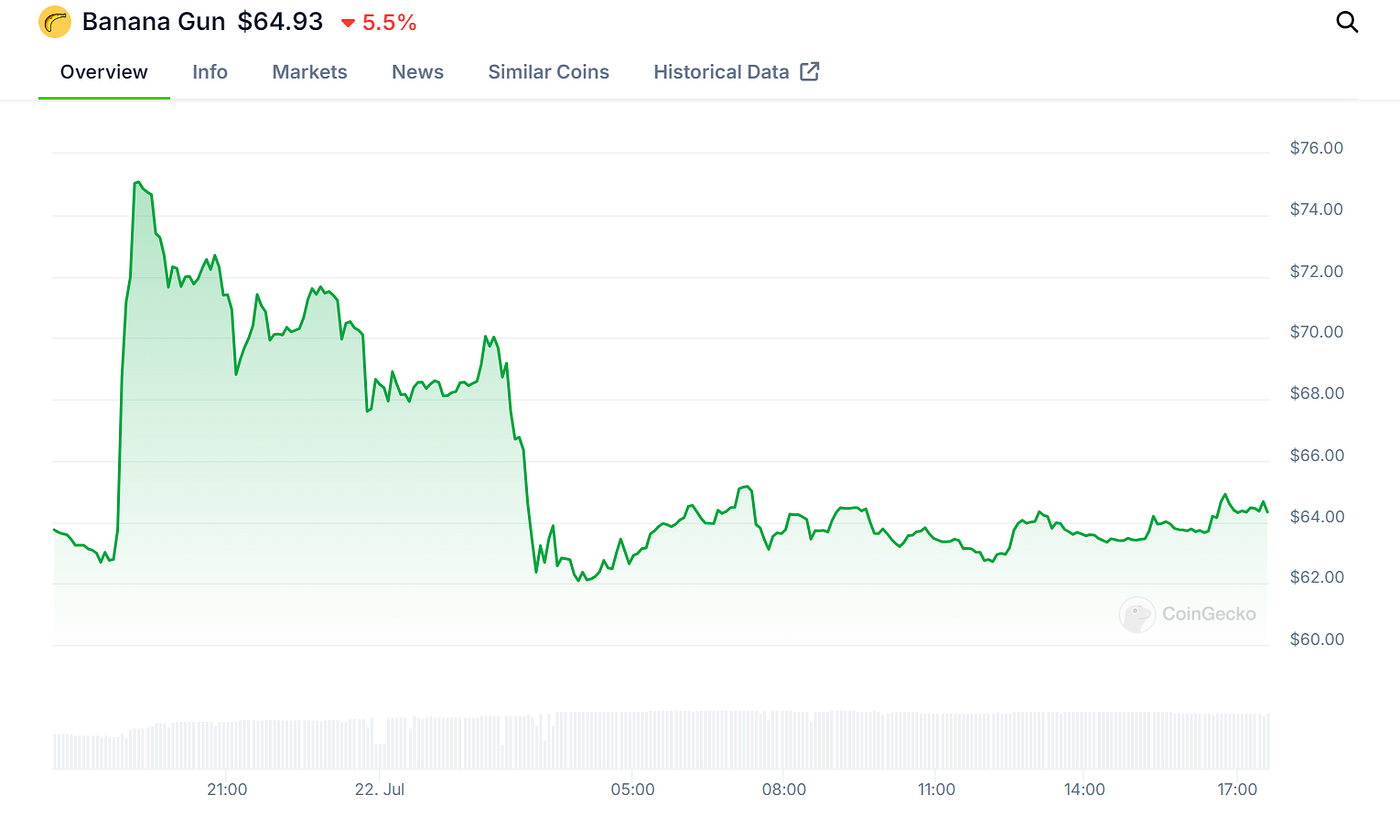Click the $62.00 y-axis label
Screen dimensions: 1400x826
[1317, 578]
